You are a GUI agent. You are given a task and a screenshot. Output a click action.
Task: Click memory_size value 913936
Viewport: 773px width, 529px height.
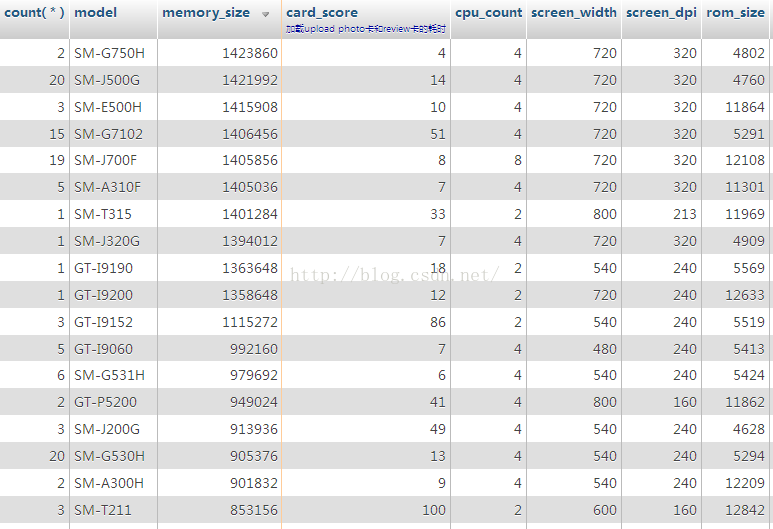[254, 429]
